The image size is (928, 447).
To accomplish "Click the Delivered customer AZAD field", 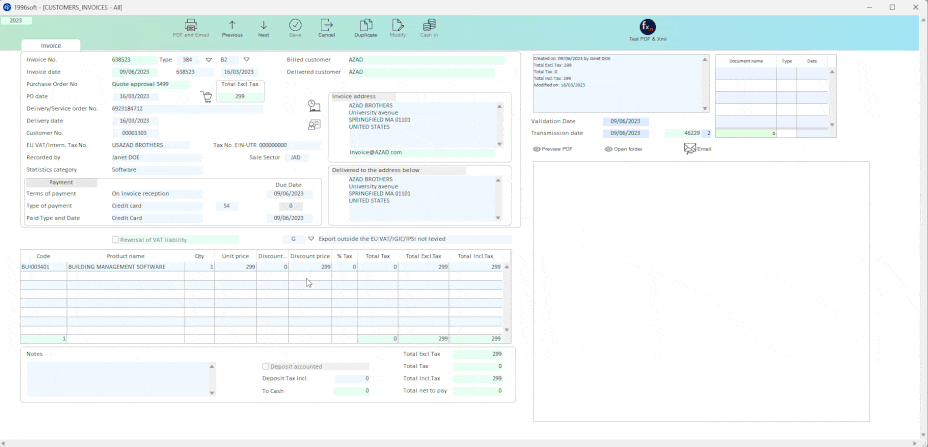I will click(x=421, y=72).
